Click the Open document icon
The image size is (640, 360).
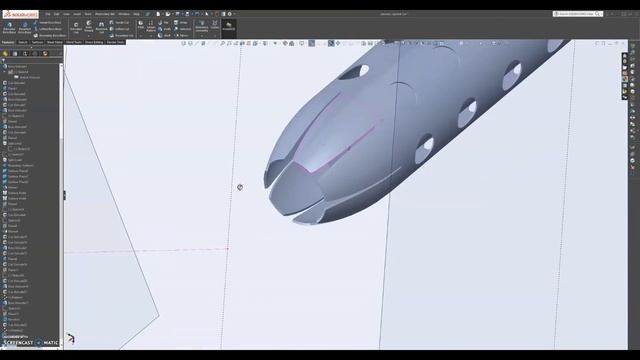coord(168,14)
